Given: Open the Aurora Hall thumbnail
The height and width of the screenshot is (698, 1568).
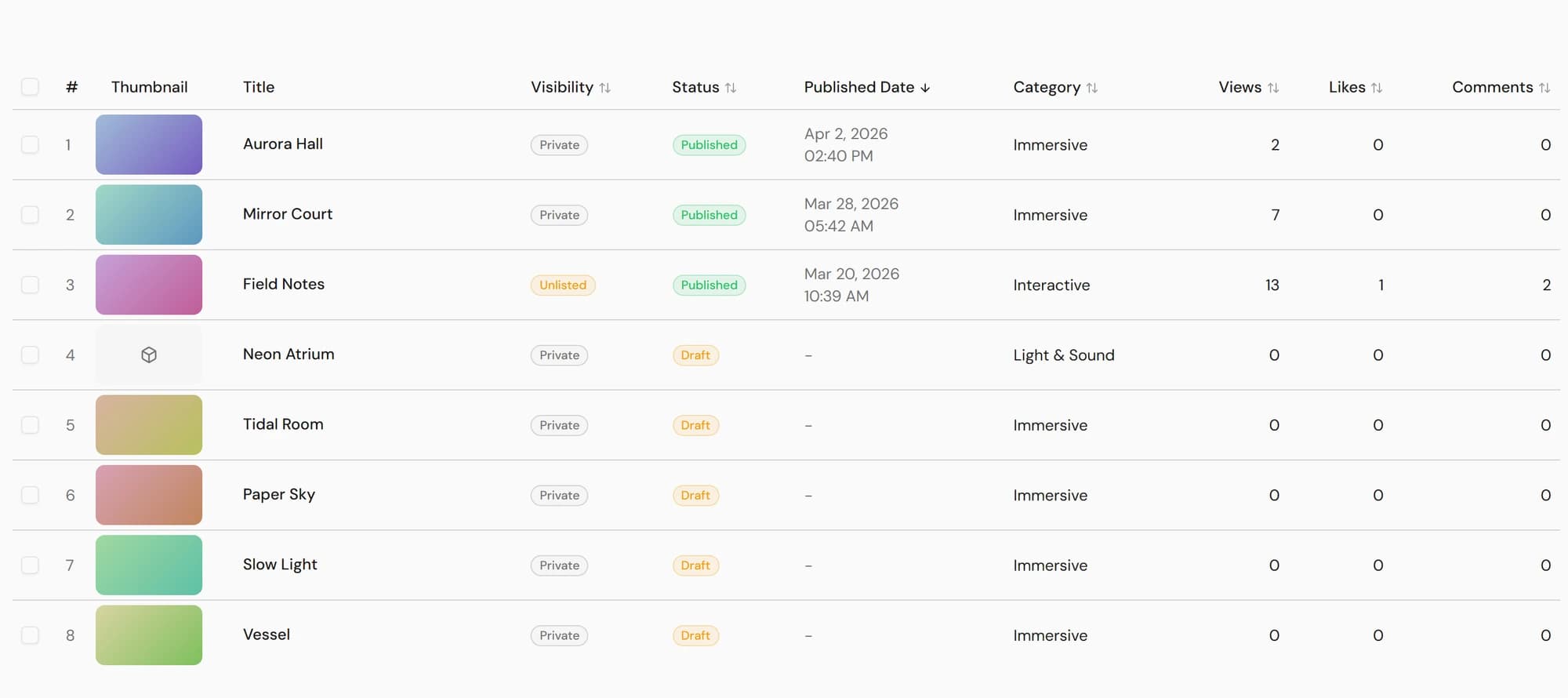Looking at the screenshot, I should pos(149,145).
